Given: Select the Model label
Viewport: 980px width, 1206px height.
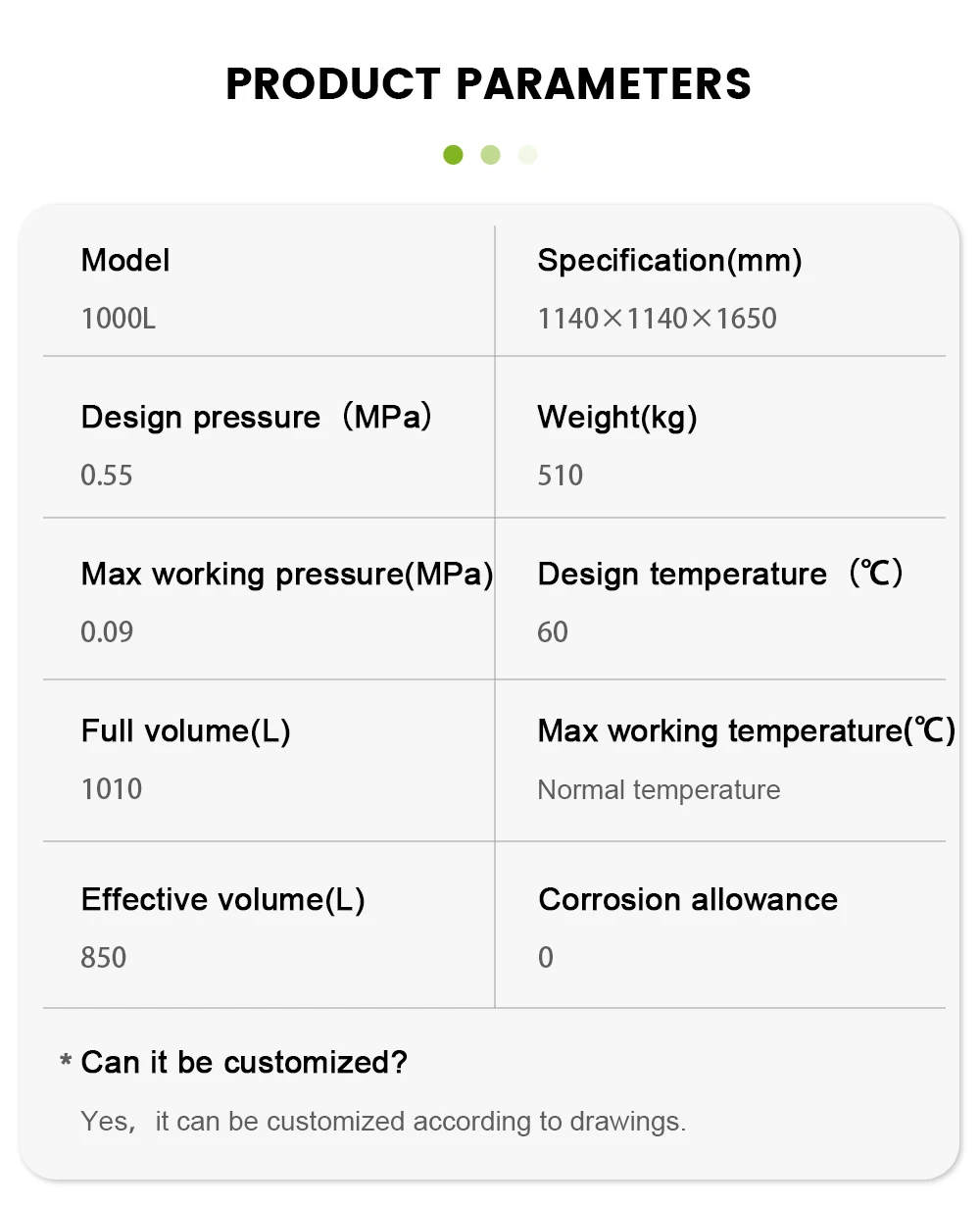Looking at the screenshot, I should coord(125,261).
